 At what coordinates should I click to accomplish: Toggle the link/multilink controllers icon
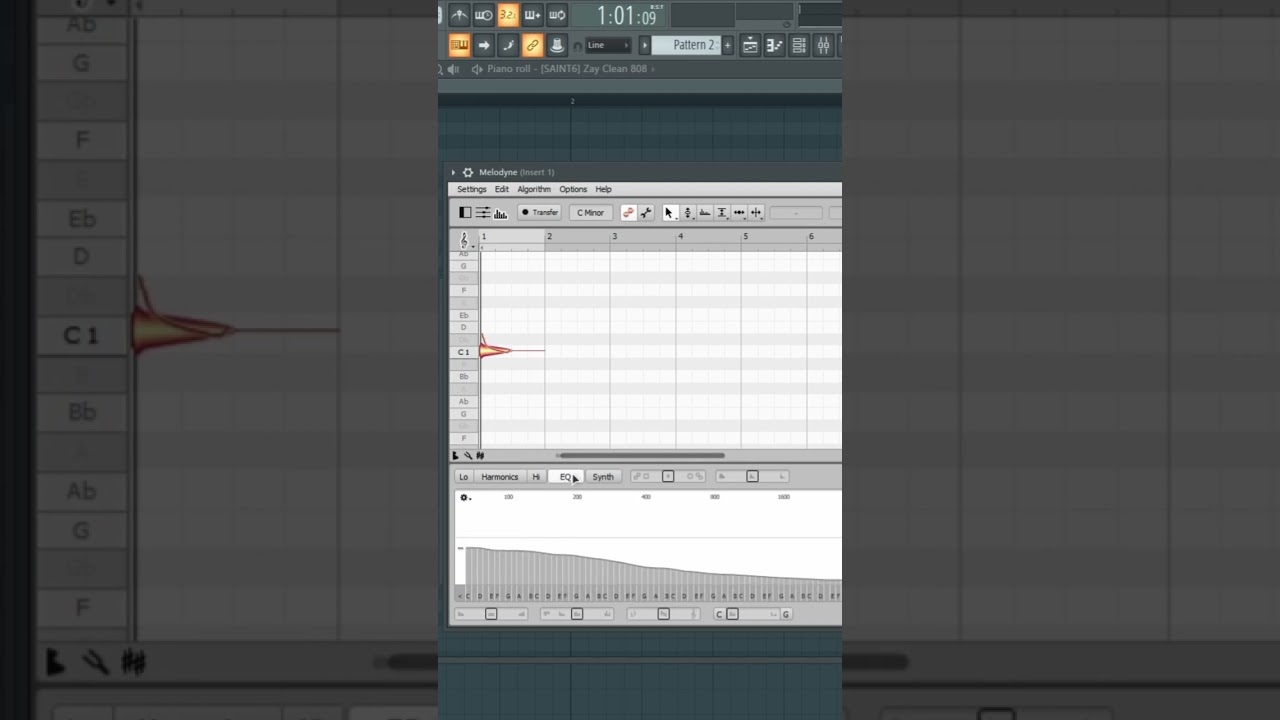coord(532,45)
